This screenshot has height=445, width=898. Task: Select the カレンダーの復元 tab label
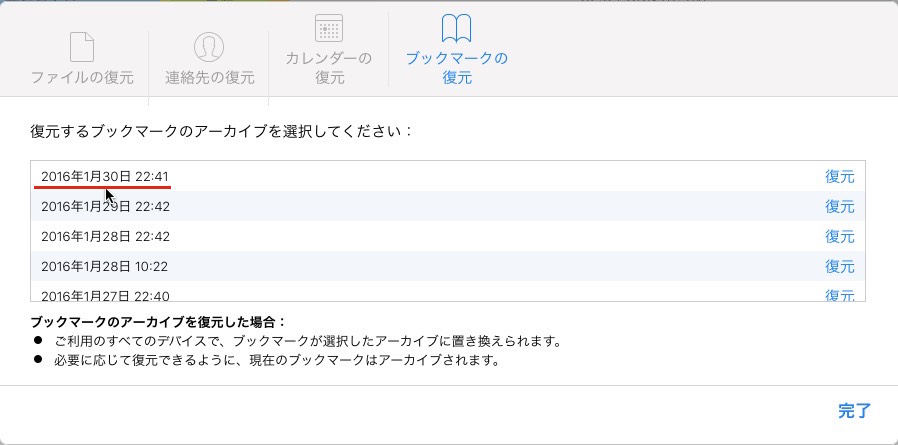pyautogui.click(x=329, y=67)
